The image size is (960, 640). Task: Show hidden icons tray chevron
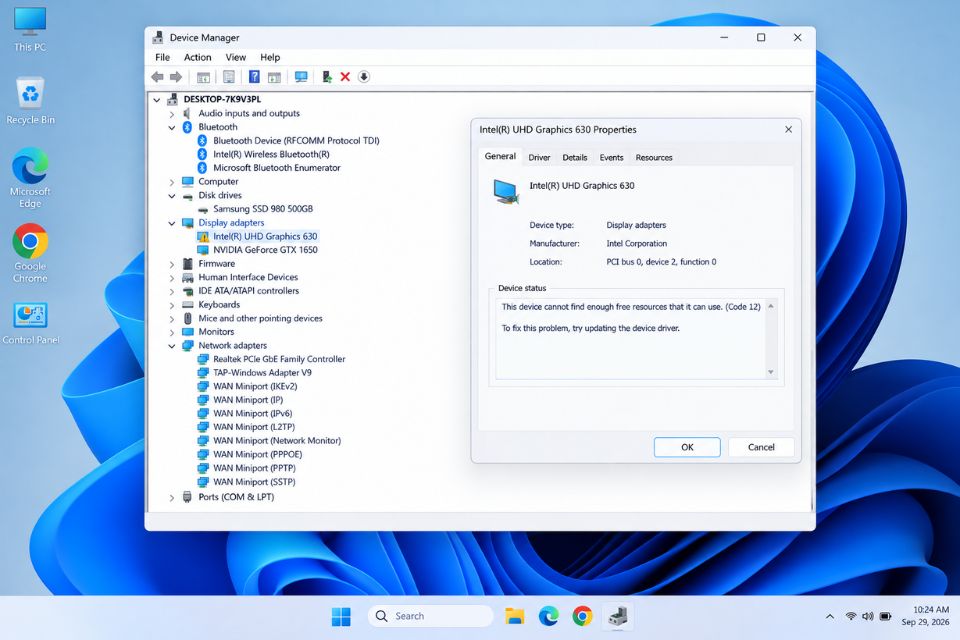pos(830,616)
